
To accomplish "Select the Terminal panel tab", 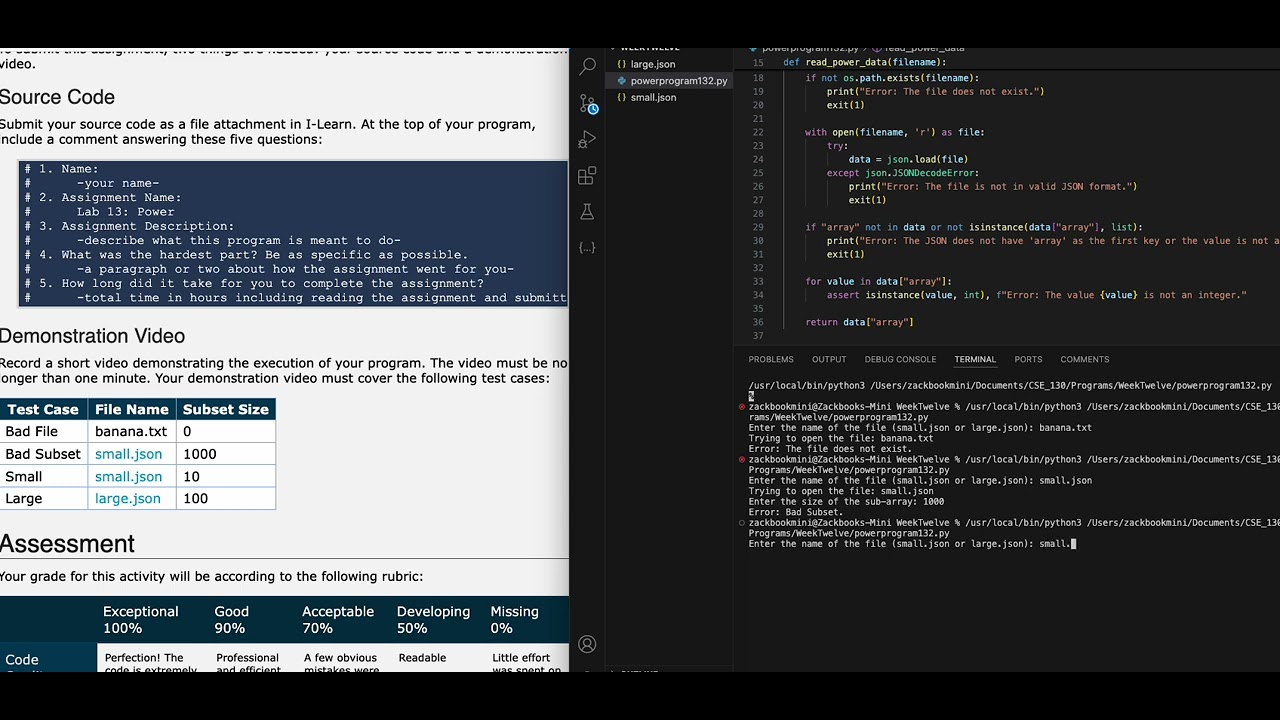I will point(975,359).
